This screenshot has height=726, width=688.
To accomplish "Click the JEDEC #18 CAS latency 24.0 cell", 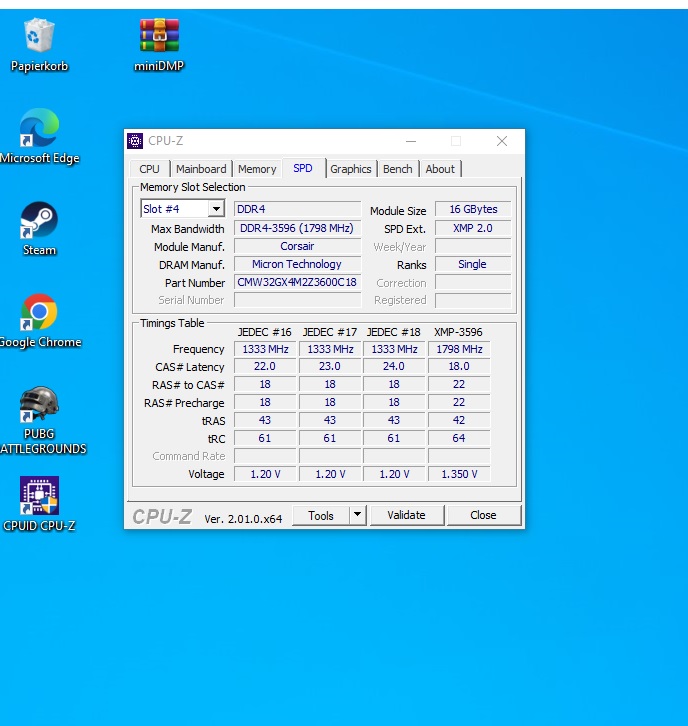I will pos(394,366).
